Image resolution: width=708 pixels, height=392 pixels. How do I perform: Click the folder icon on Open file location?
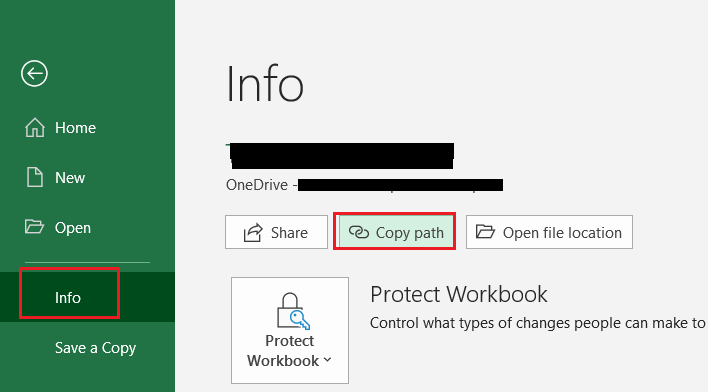pos(485,232)
